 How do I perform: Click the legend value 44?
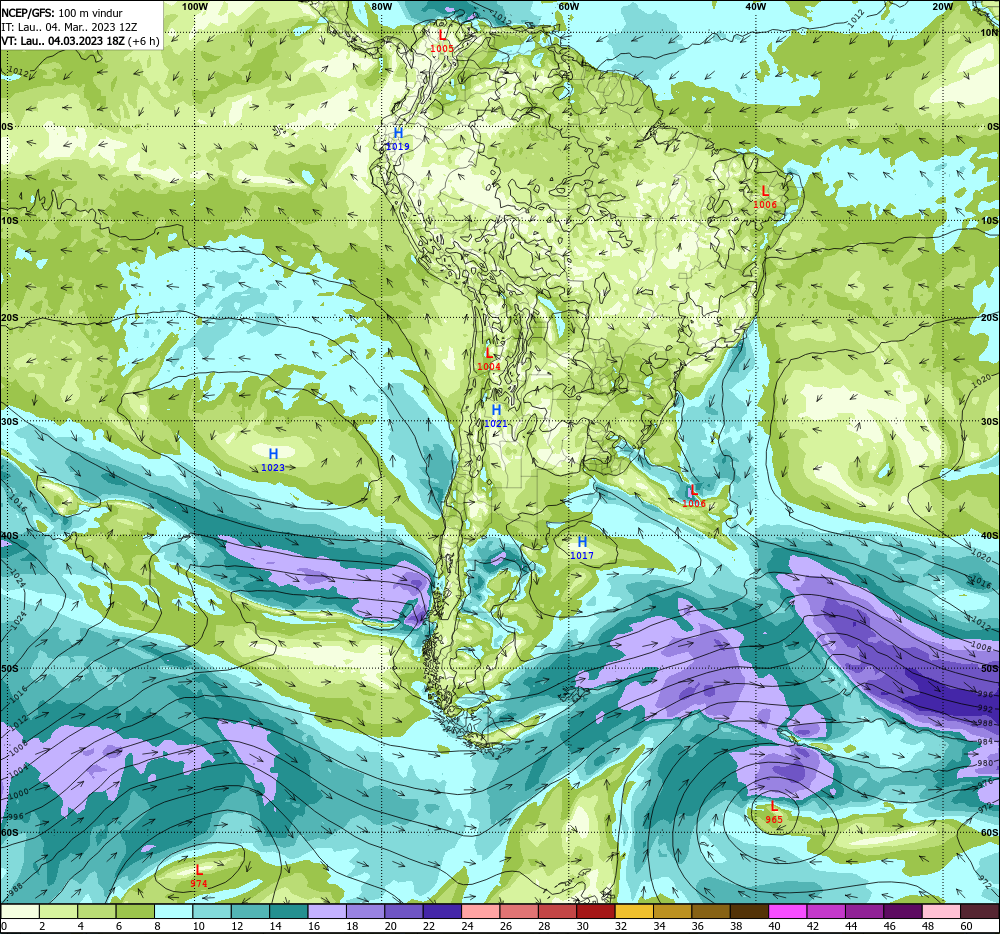point(851,926)
